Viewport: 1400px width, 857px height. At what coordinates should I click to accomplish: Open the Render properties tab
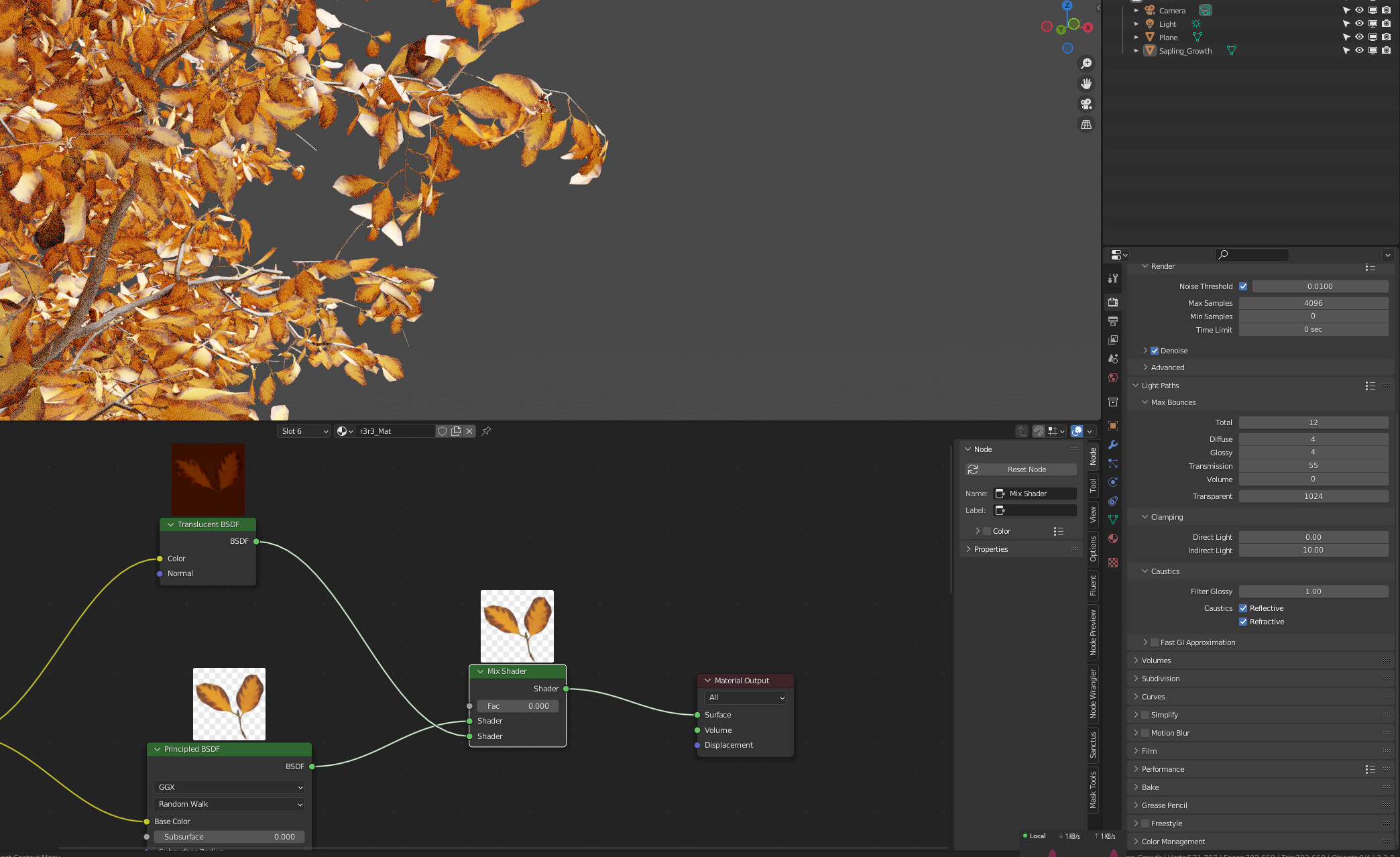(x=1113, y=302)
